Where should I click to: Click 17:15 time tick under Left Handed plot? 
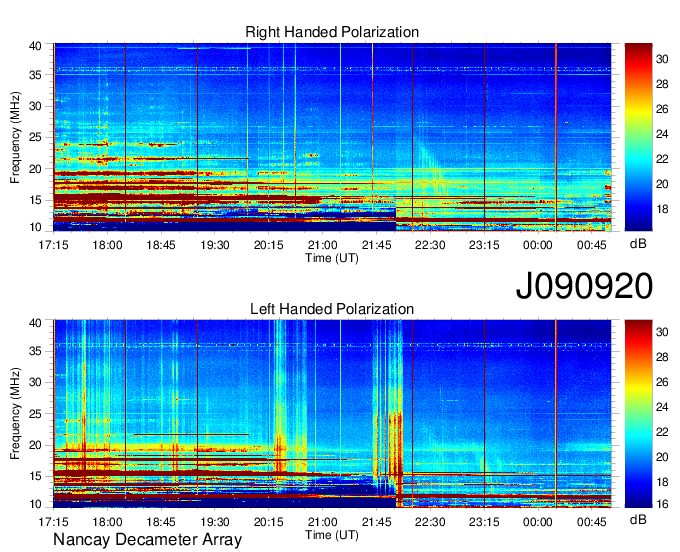click(x=53, y=522)
